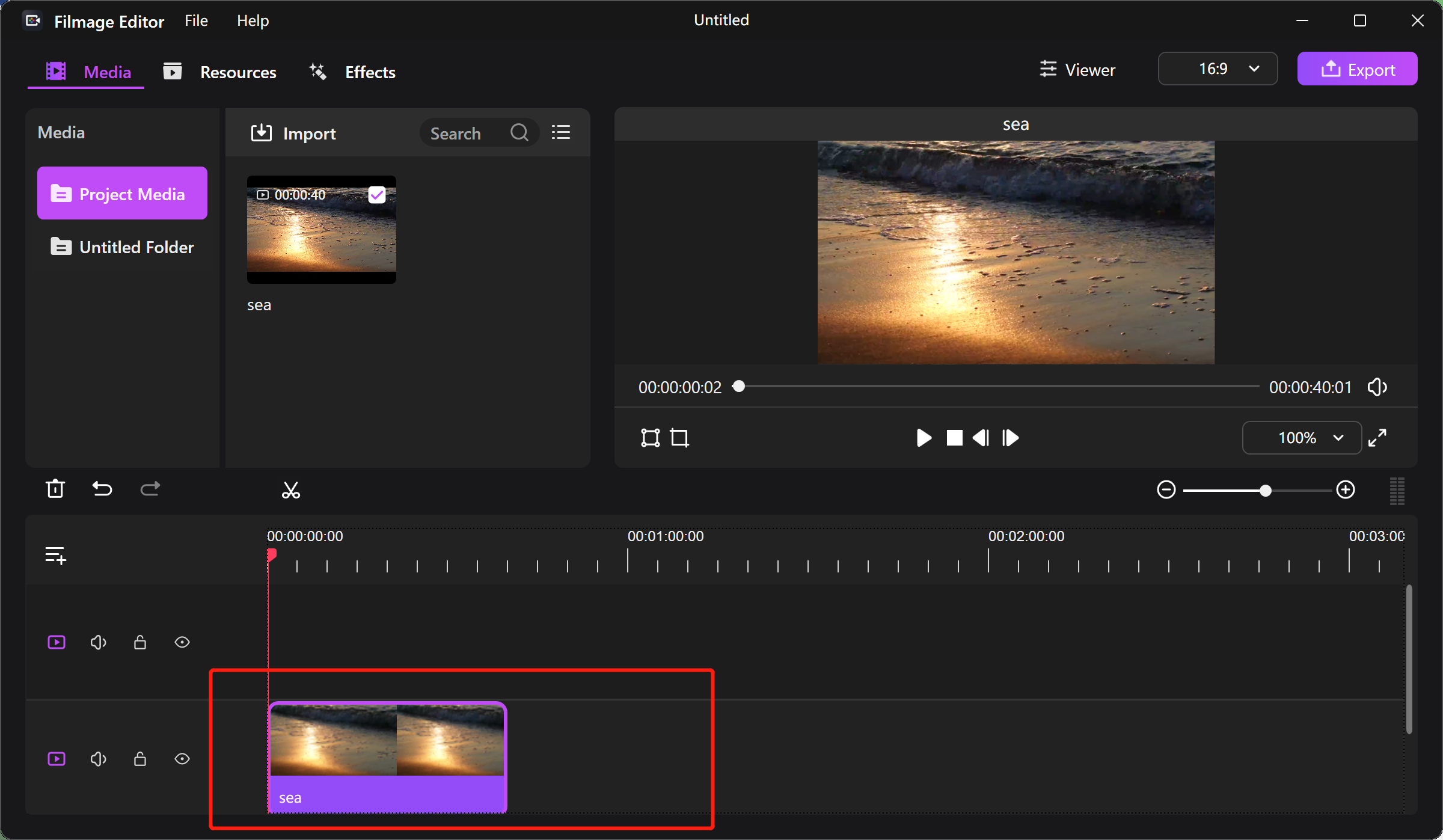Image resolution: width=1443 pixels, height=840 pixels.
Task: Click the search magnifier icon
Action: [x=519, y=132]
